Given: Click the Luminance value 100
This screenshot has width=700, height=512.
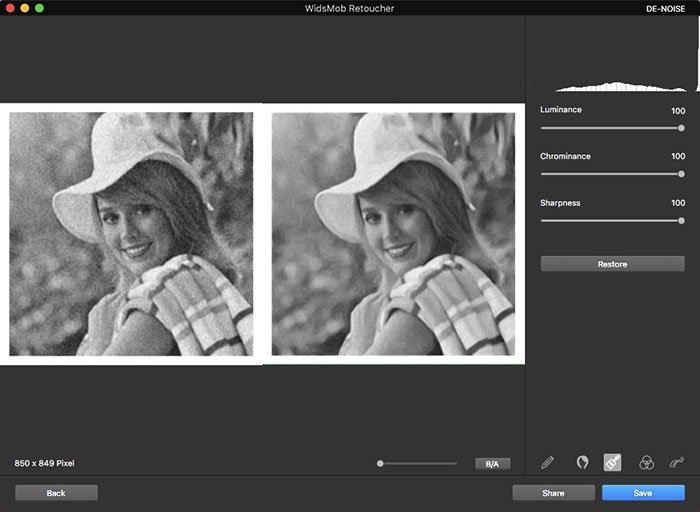Looking at the screenshot, I should 678,111.
